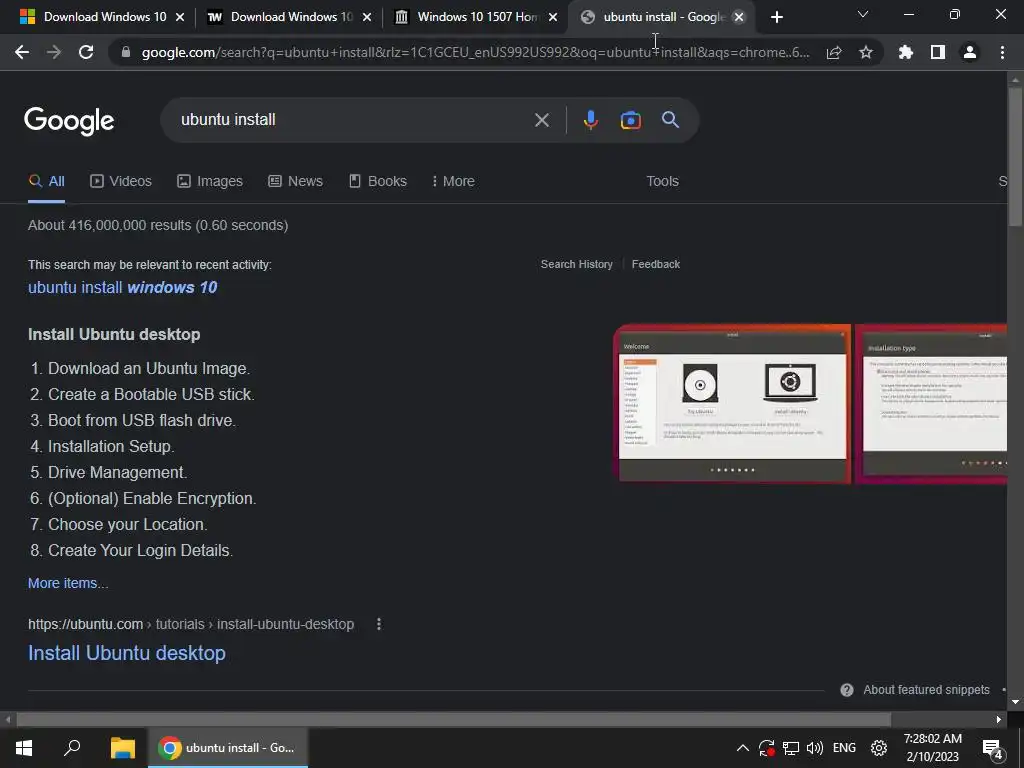The image size is (1024, 768).
Task: Expand More search filters
Action: pyautogui.click(x=453, y=181)
